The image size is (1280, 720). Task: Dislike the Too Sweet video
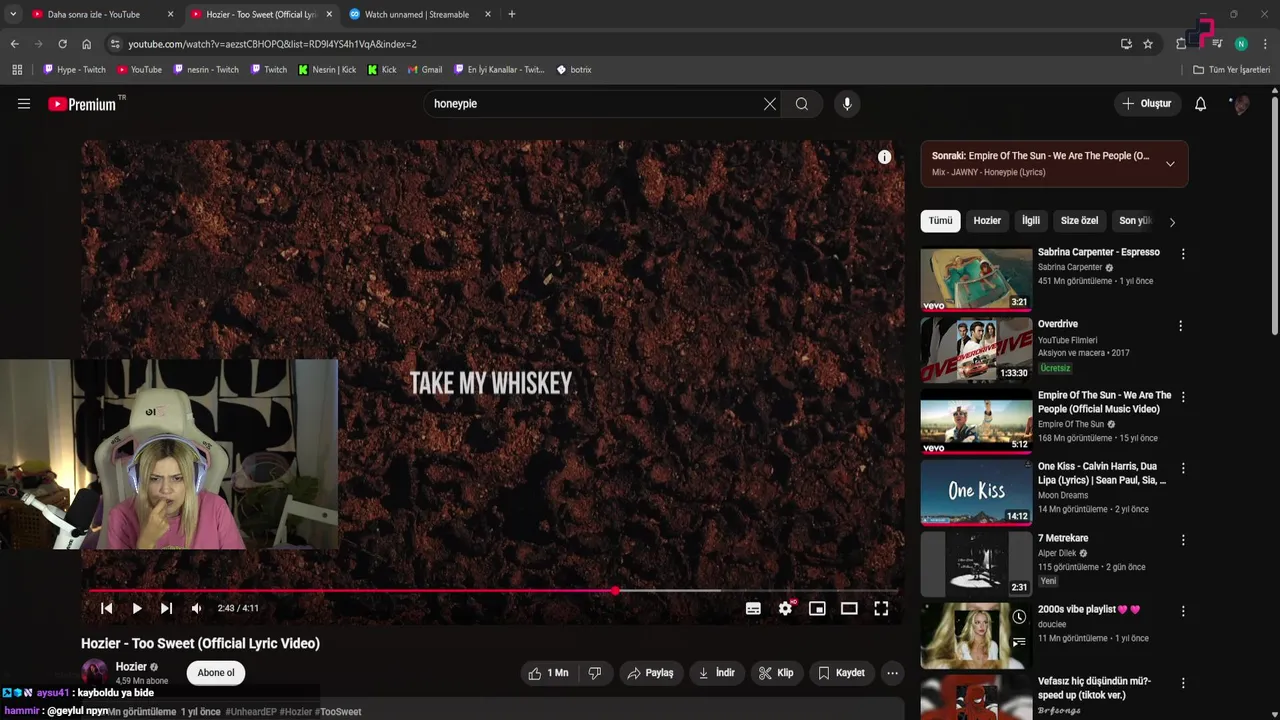pyautogui.click(x=595, y=673)
